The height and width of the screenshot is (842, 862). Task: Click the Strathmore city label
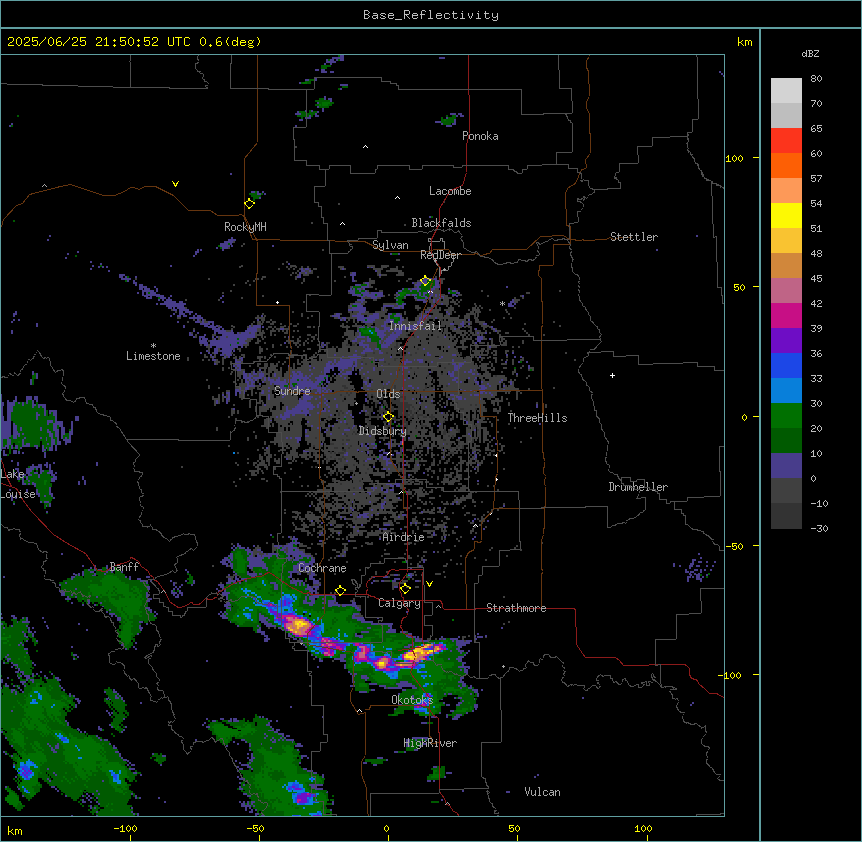click(516, 608)
